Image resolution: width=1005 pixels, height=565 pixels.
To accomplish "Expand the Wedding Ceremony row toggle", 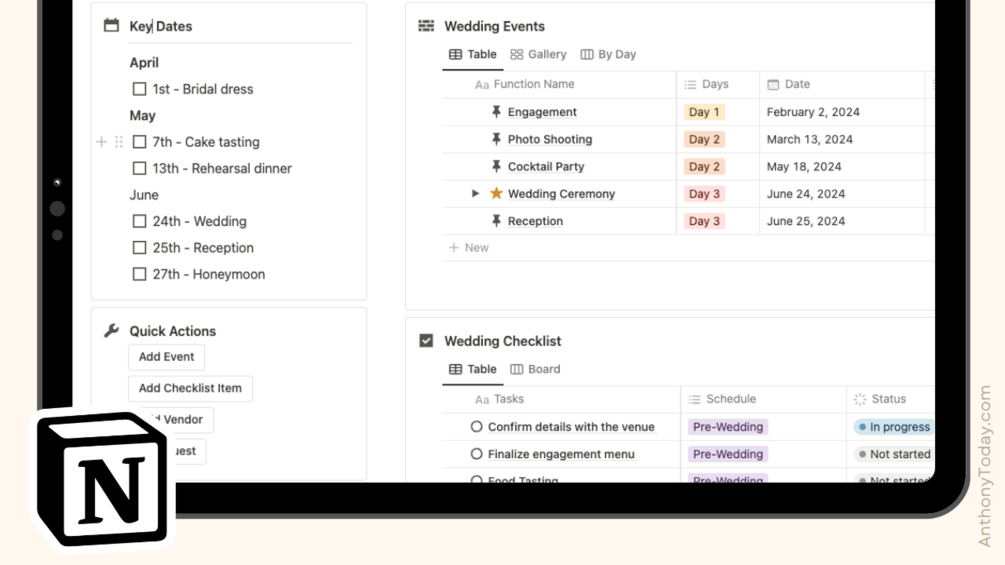I will click(x=476, y=194).
